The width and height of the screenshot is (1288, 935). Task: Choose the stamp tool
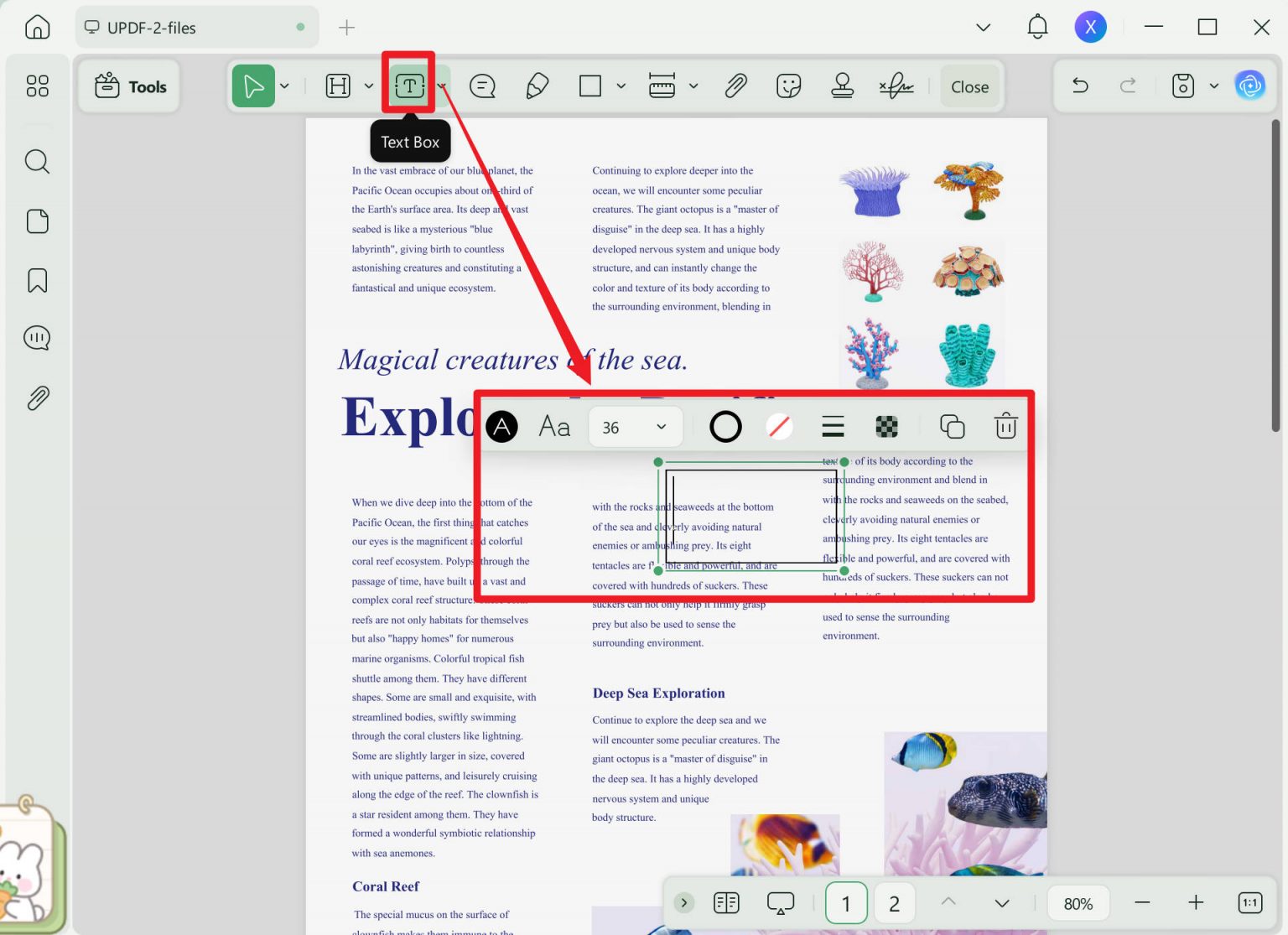pos(842,85)
